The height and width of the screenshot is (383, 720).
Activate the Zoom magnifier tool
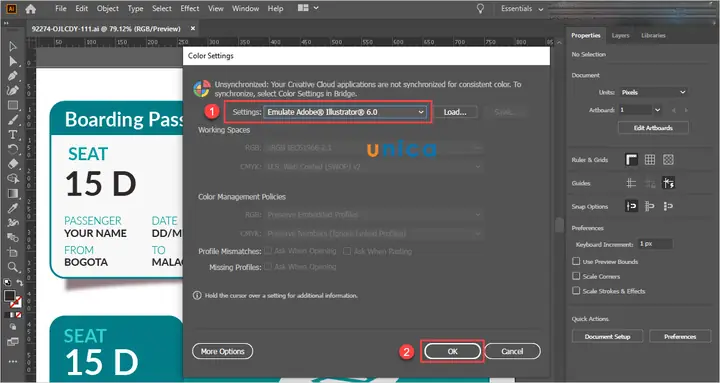[x=13, y=267]
